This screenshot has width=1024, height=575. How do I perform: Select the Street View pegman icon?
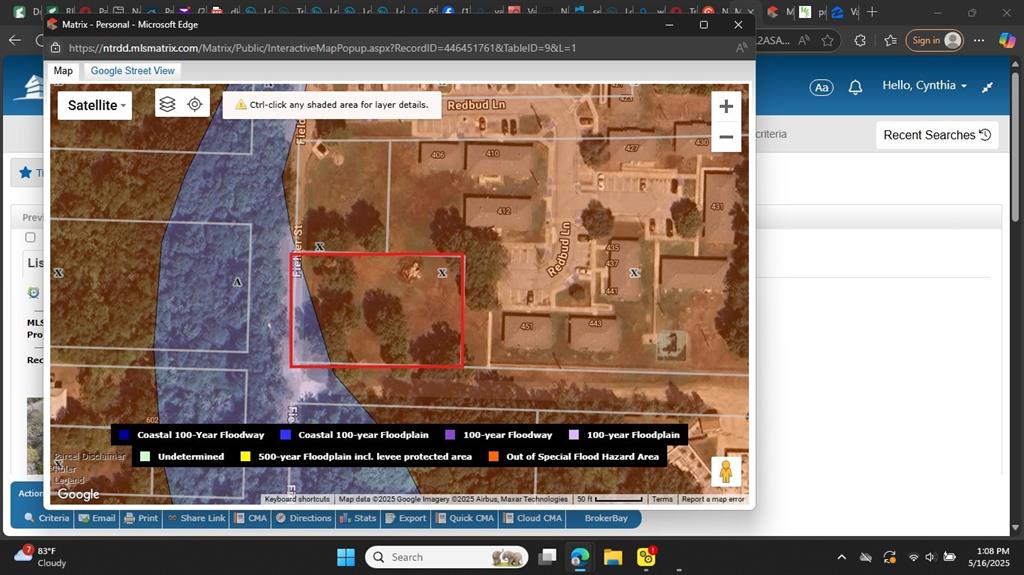point(726,471)
